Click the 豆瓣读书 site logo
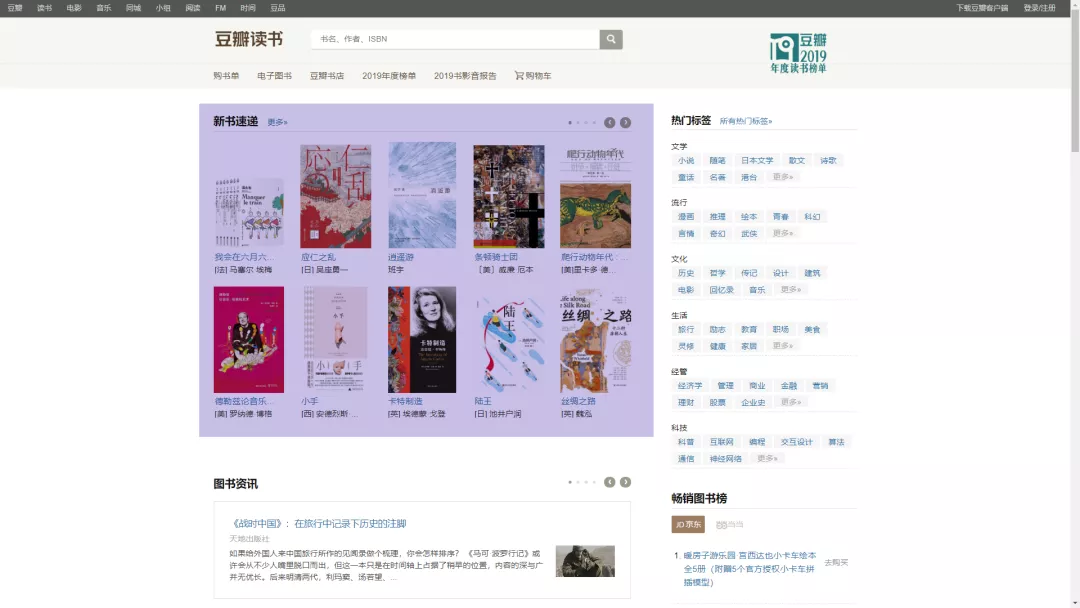Viewport: 1080px width, 608px height. point(249,39)
